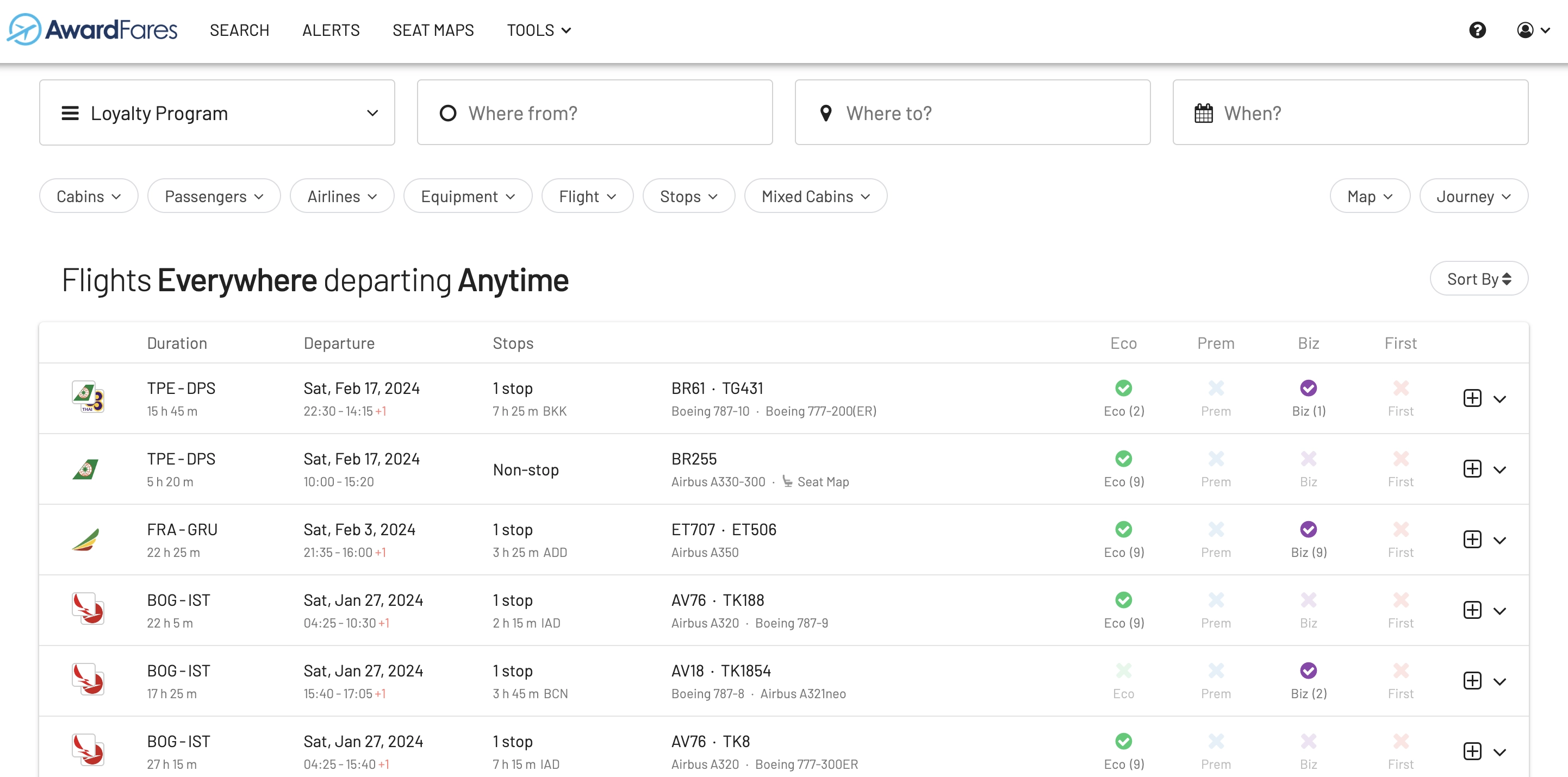The image size is (1568, 777).
Task: Go to ALERTS in the top navigation
Action: (331, 30)
